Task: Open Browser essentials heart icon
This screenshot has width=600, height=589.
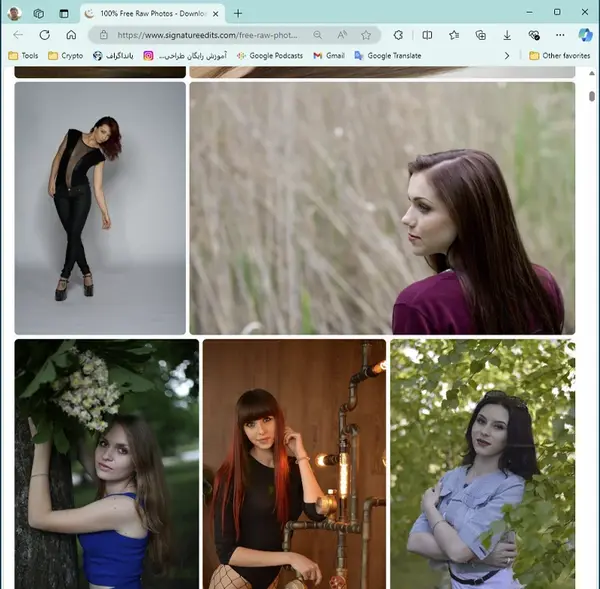Action: [x=534, y=35]
